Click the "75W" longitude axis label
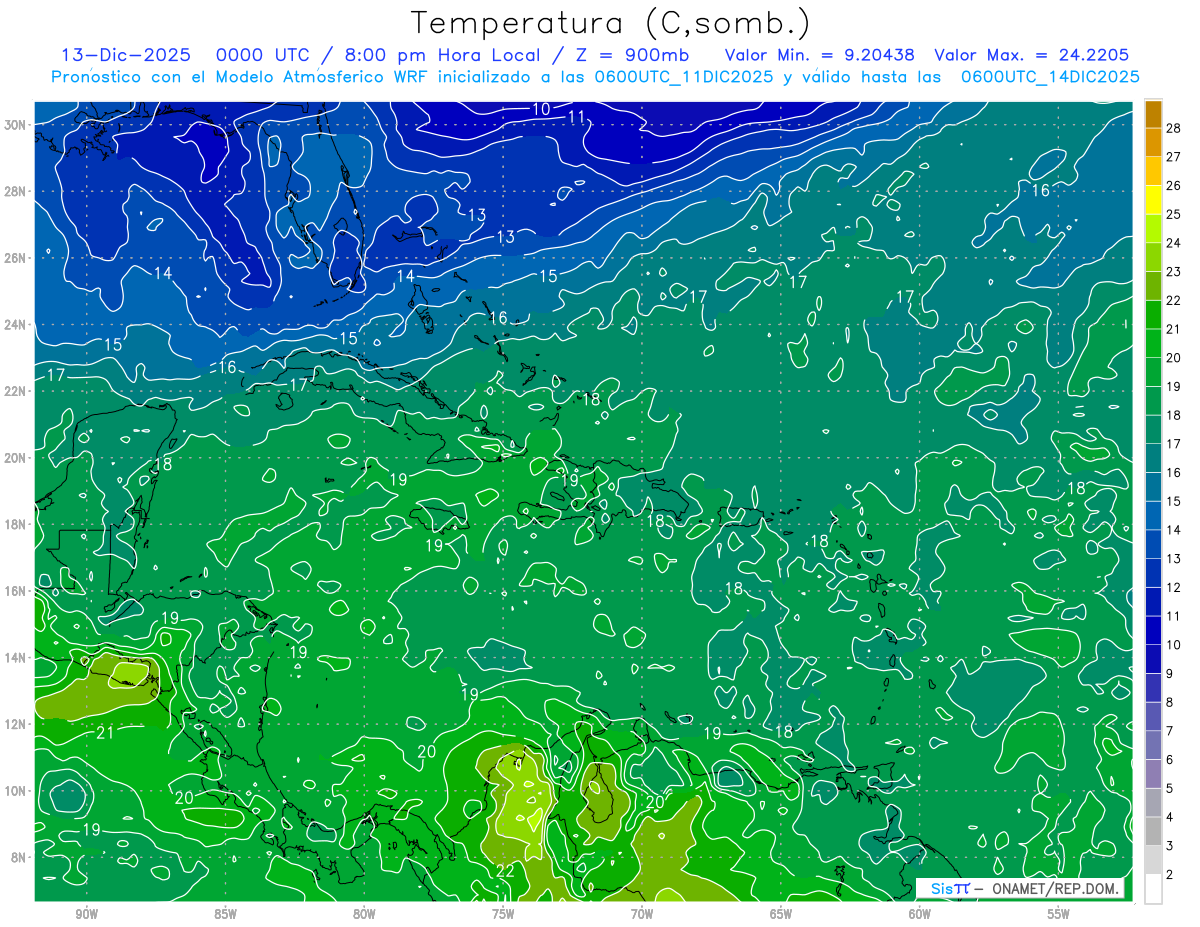This screenshot has width=1200, height=927. click(x=503, y=914)
